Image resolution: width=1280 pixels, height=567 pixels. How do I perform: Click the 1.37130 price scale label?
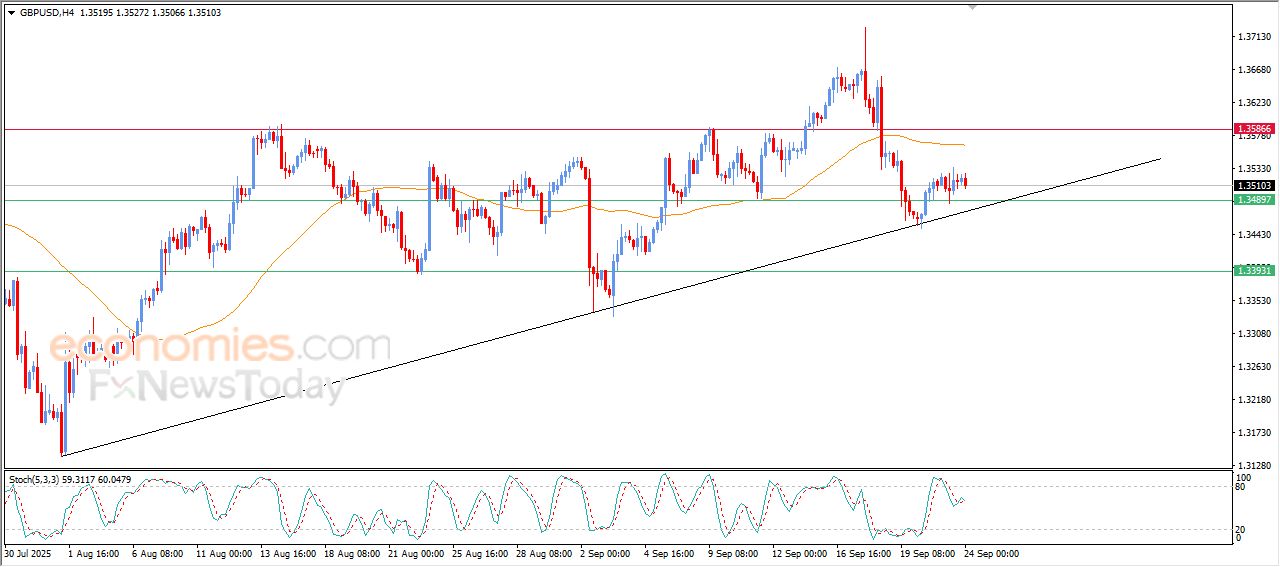(x=1254, y=37)
